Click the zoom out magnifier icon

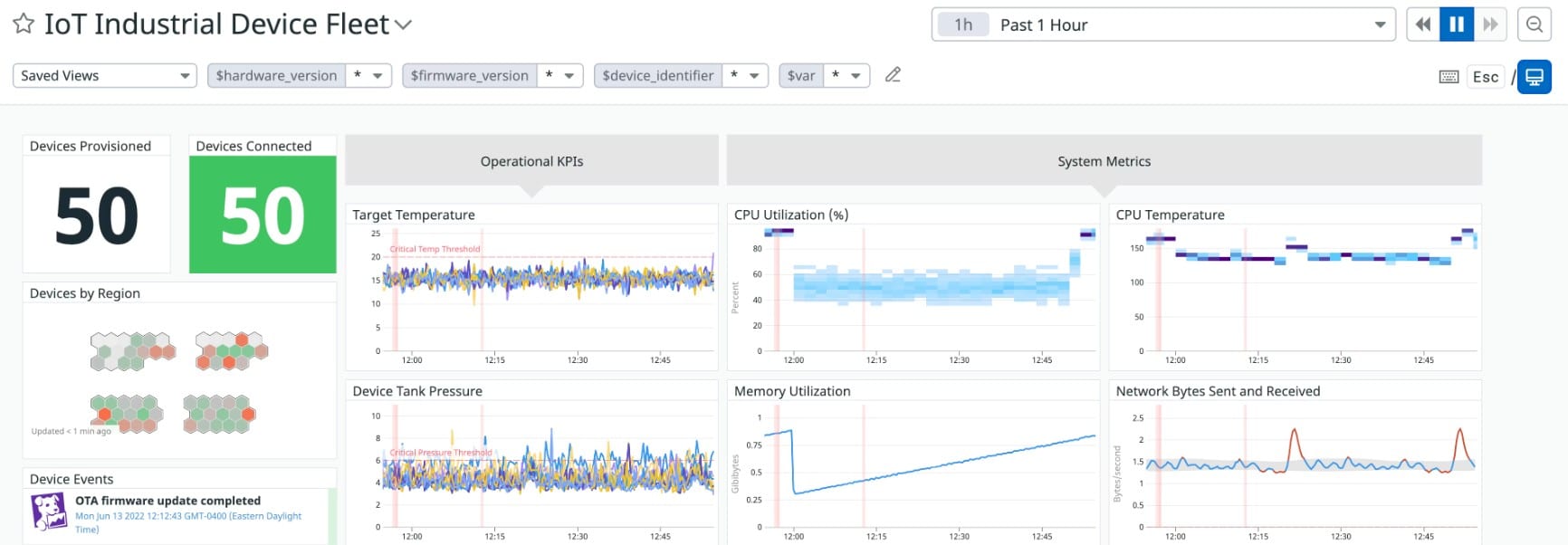[1535, 24]
